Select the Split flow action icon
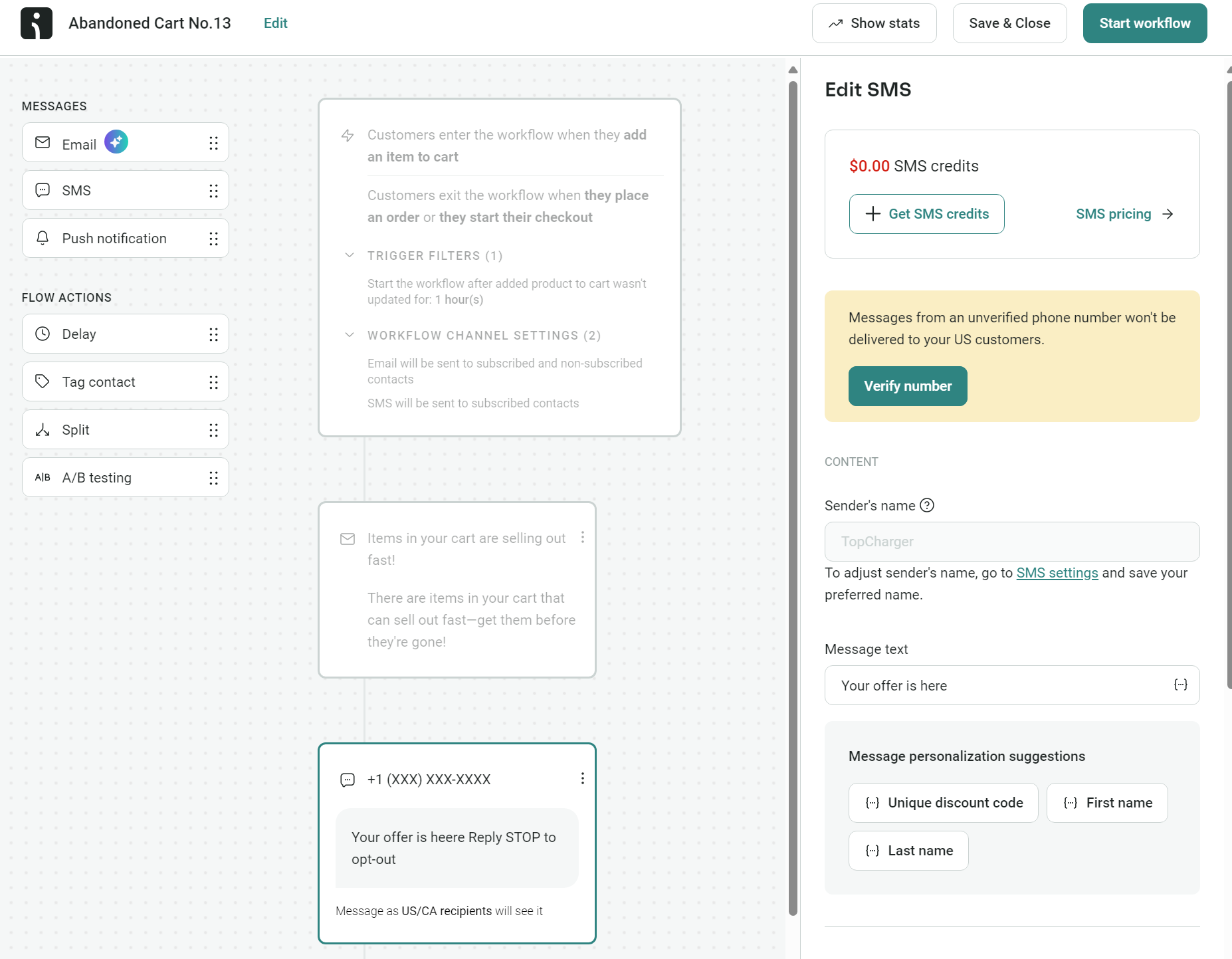 (43, 429)
